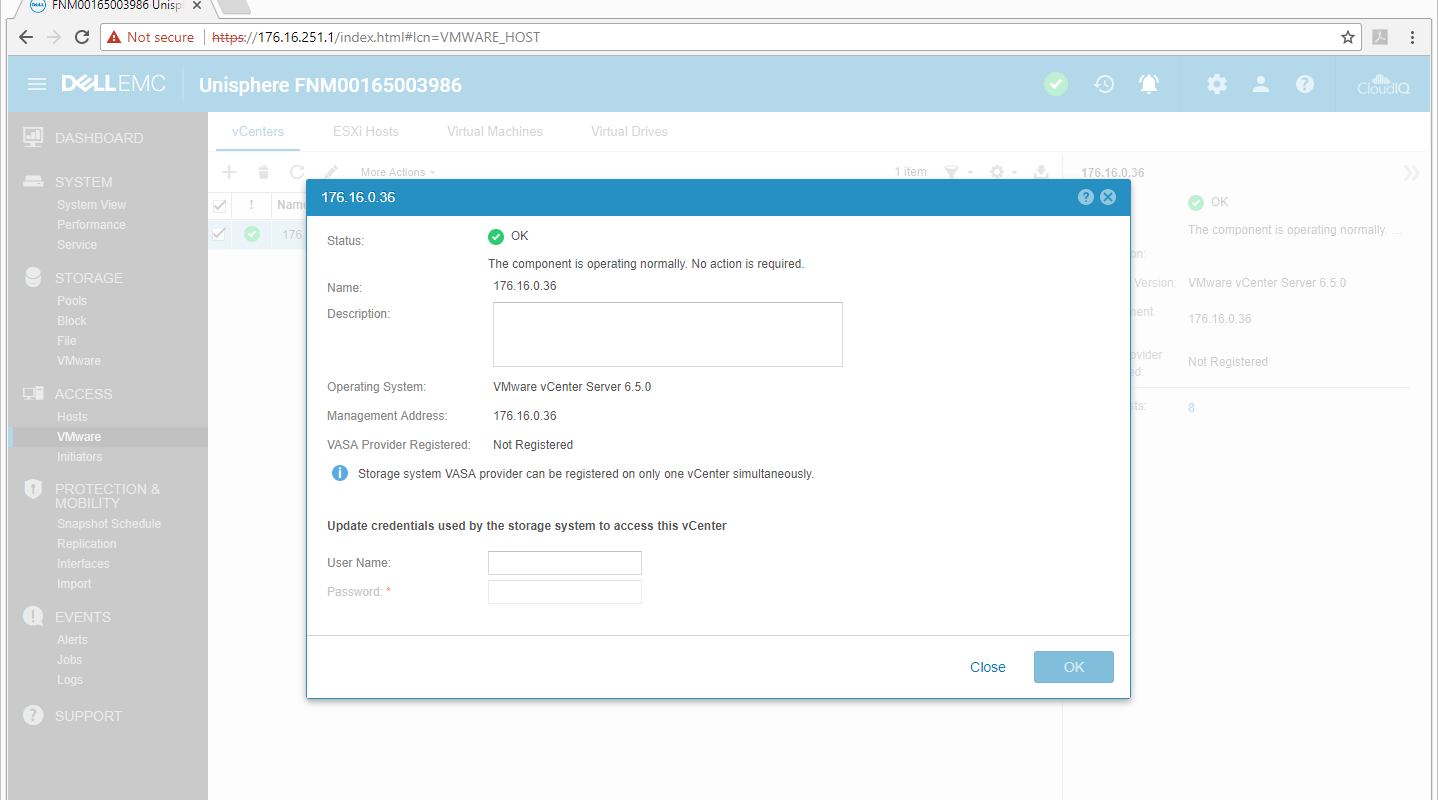1438x800 pixels.
Task: Click the Password input field
Action: 565,592
